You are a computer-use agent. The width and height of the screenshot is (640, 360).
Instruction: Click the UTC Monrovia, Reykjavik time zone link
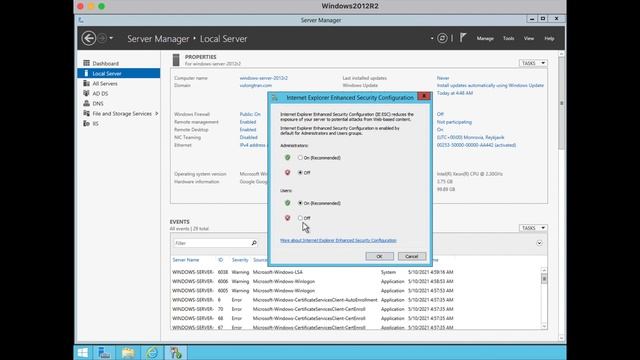point(471,137)
